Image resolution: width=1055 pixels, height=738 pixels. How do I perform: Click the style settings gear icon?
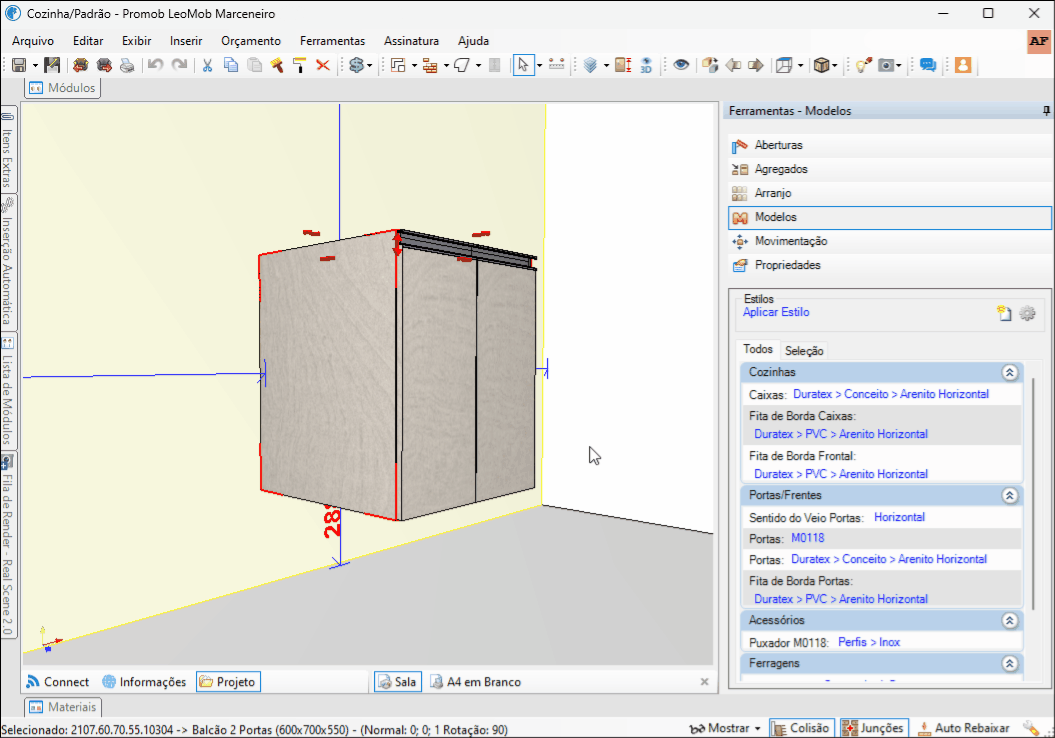coord(1027,313)
